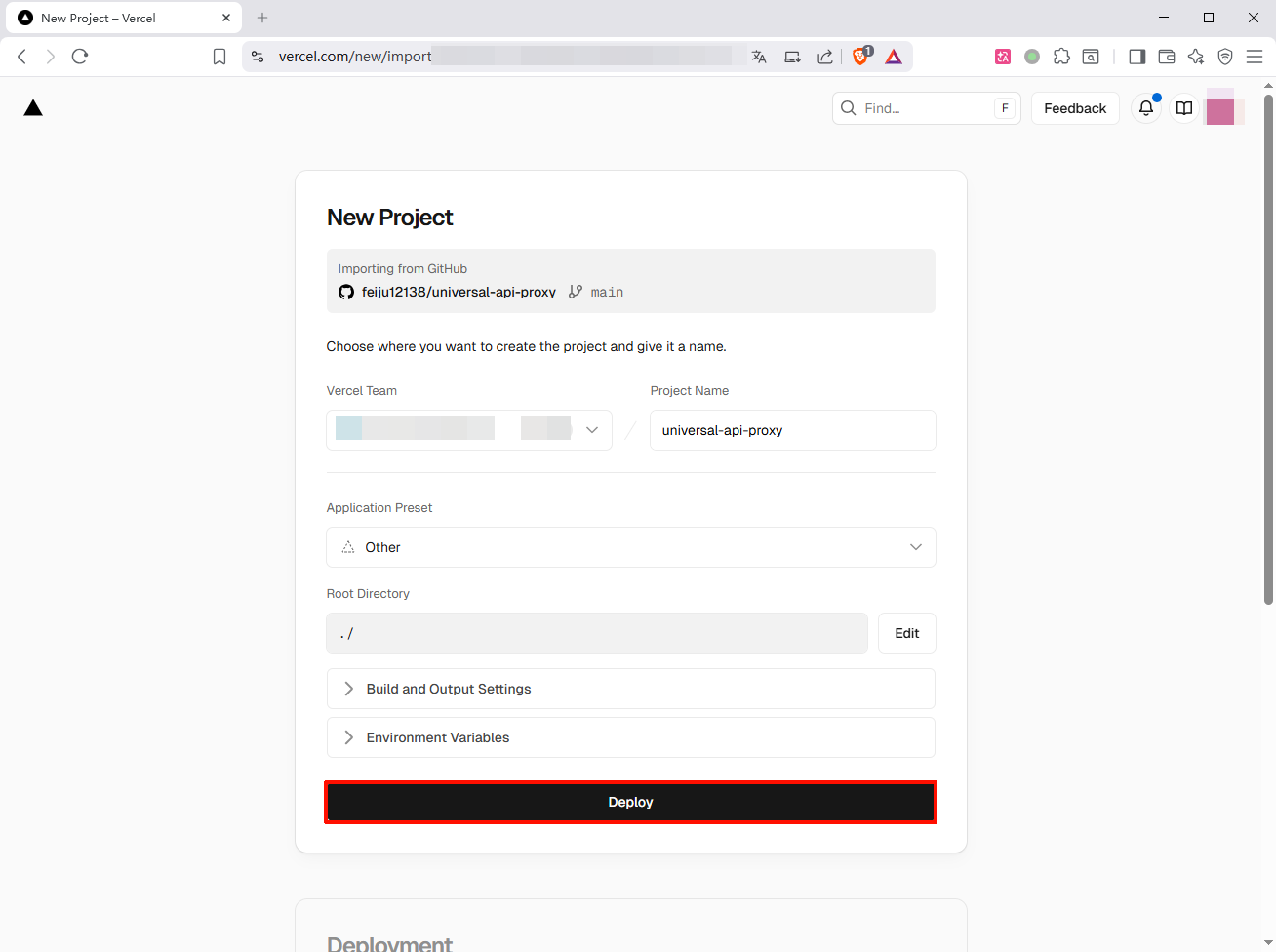Viewport: 1276px width, 952px height.
Task: Open the browser extensions puzzle icon
Action: click(1061, 57)
